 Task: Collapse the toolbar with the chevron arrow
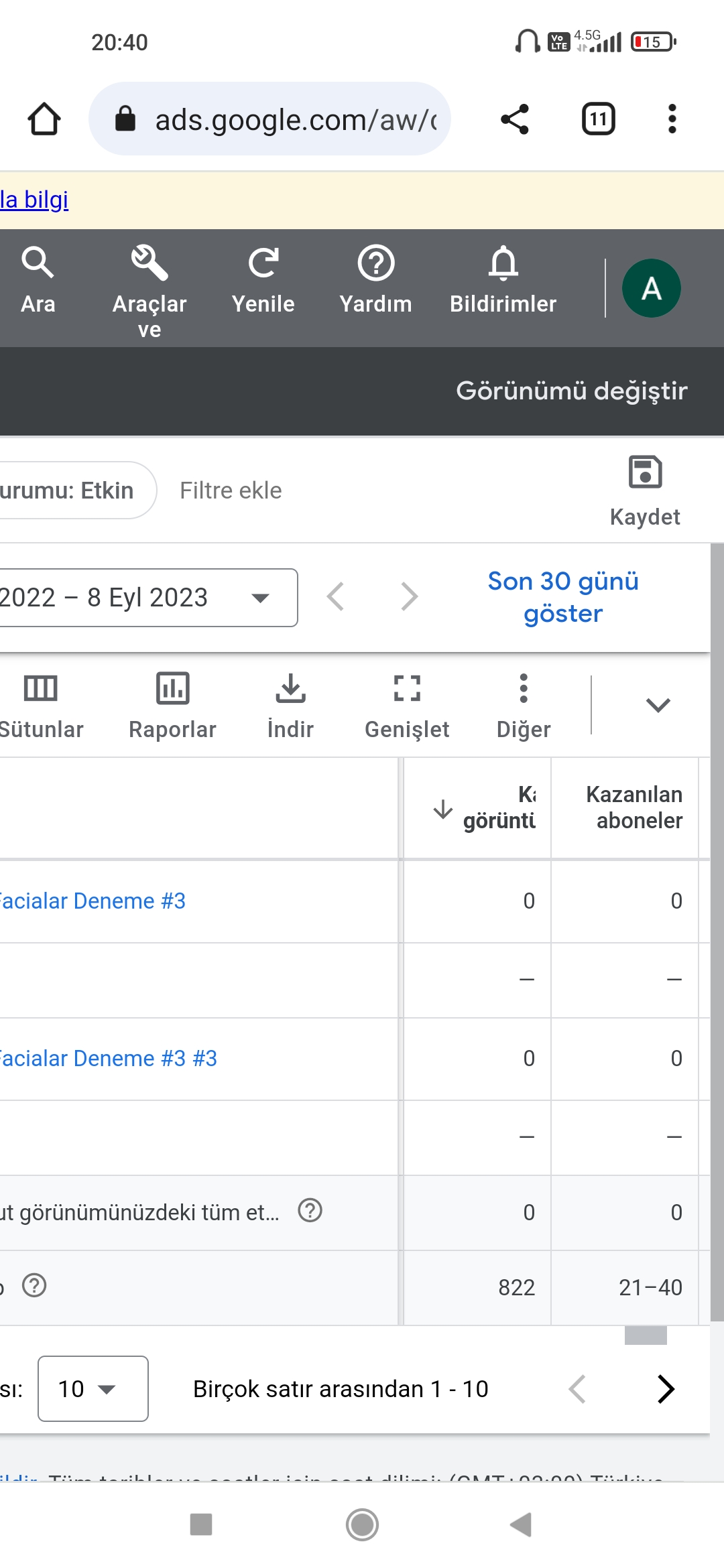coord(658,705)
